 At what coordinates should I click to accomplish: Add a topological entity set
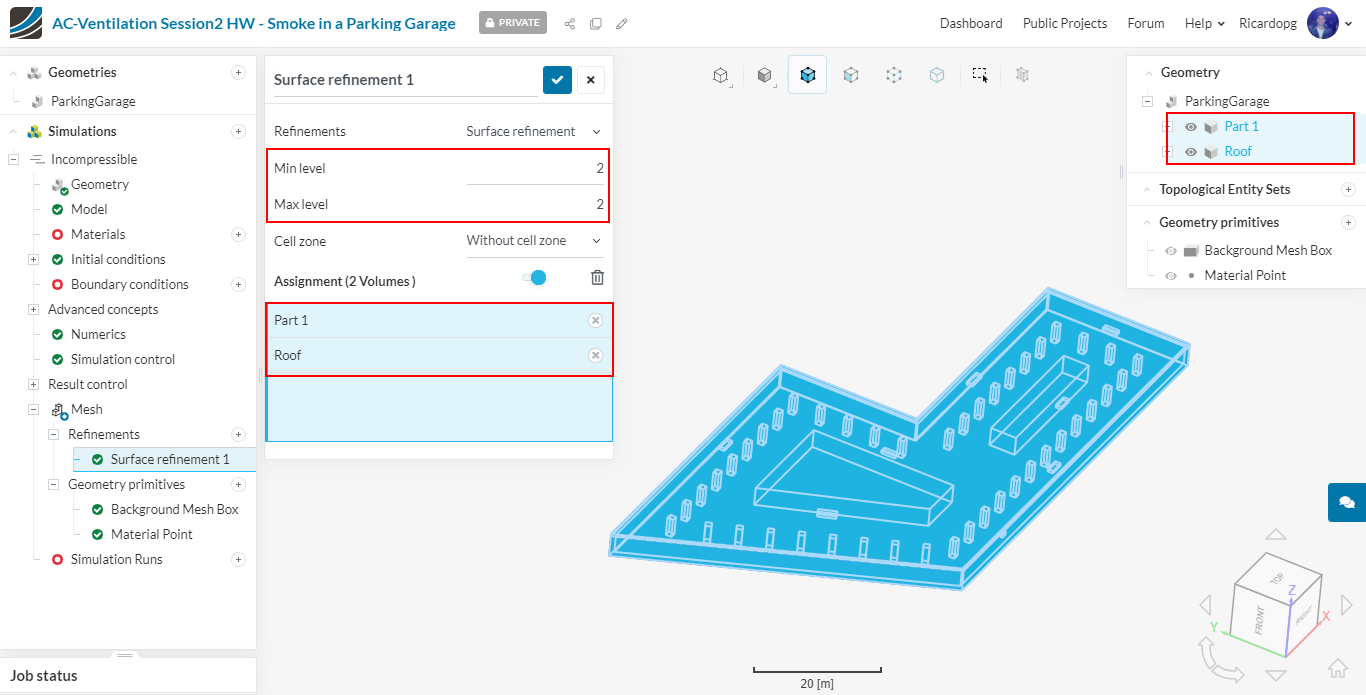(1348, 189)
